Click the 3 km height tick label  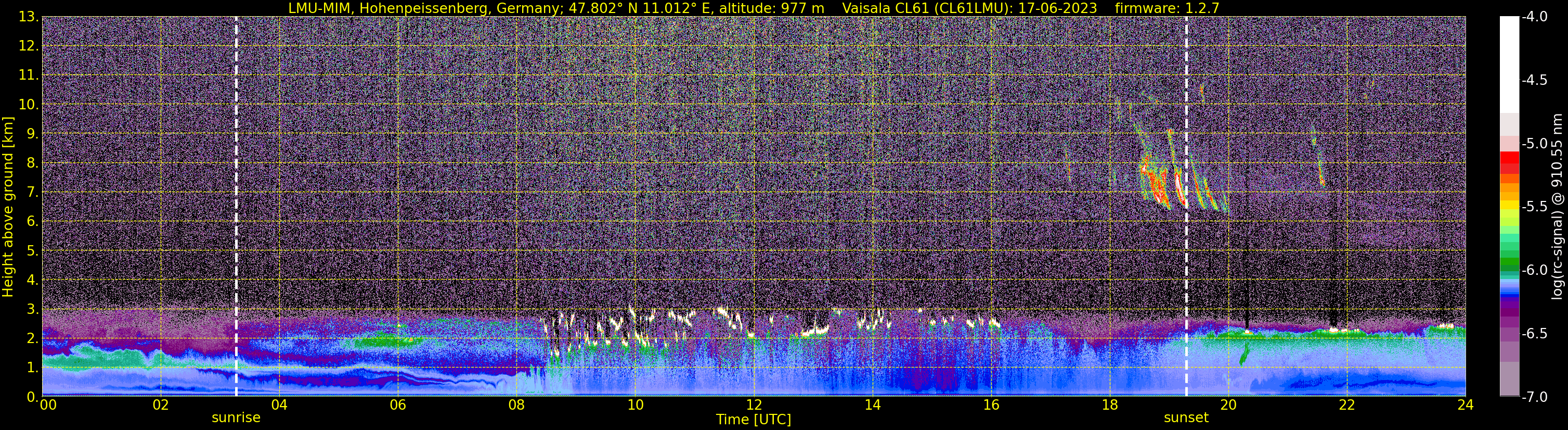tap(33, 309)
